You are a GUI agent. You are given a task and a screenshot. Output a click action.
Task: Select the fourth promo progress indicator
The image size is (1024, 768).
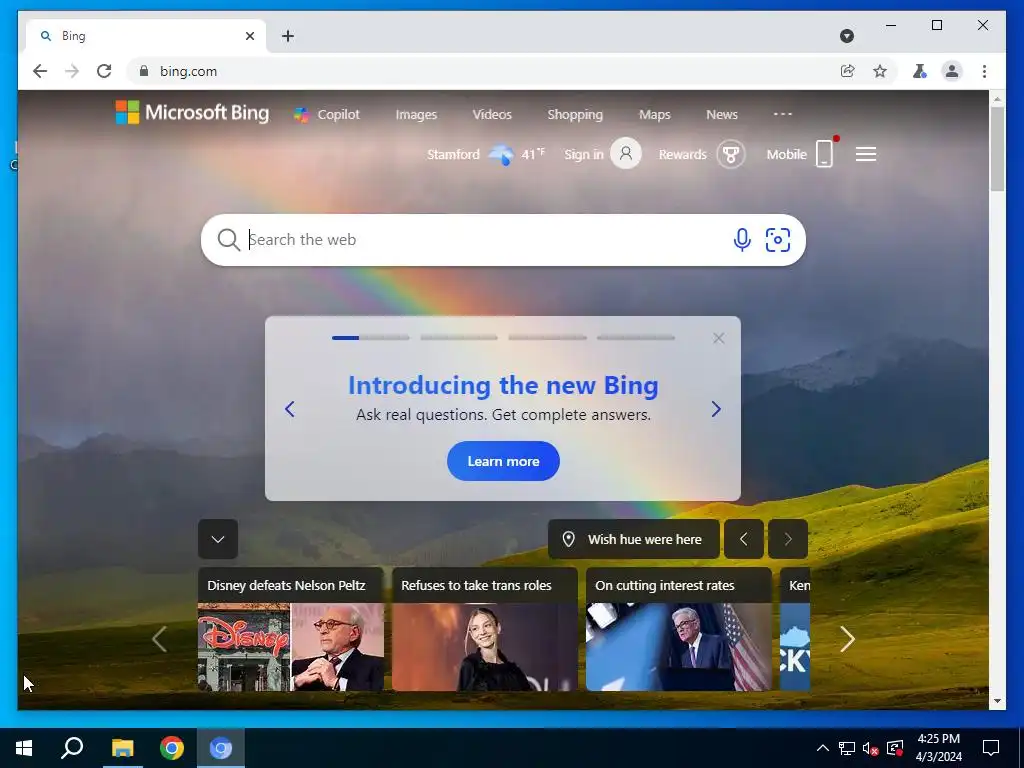(635, 338)
